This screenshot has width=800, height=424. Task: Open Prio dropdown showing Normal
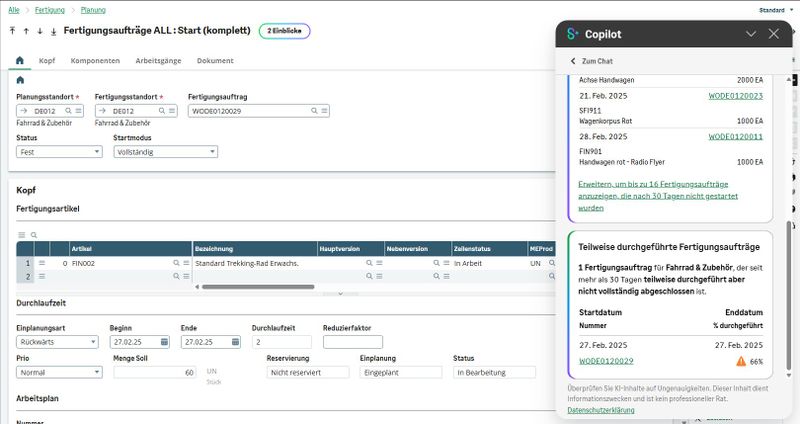59,372
